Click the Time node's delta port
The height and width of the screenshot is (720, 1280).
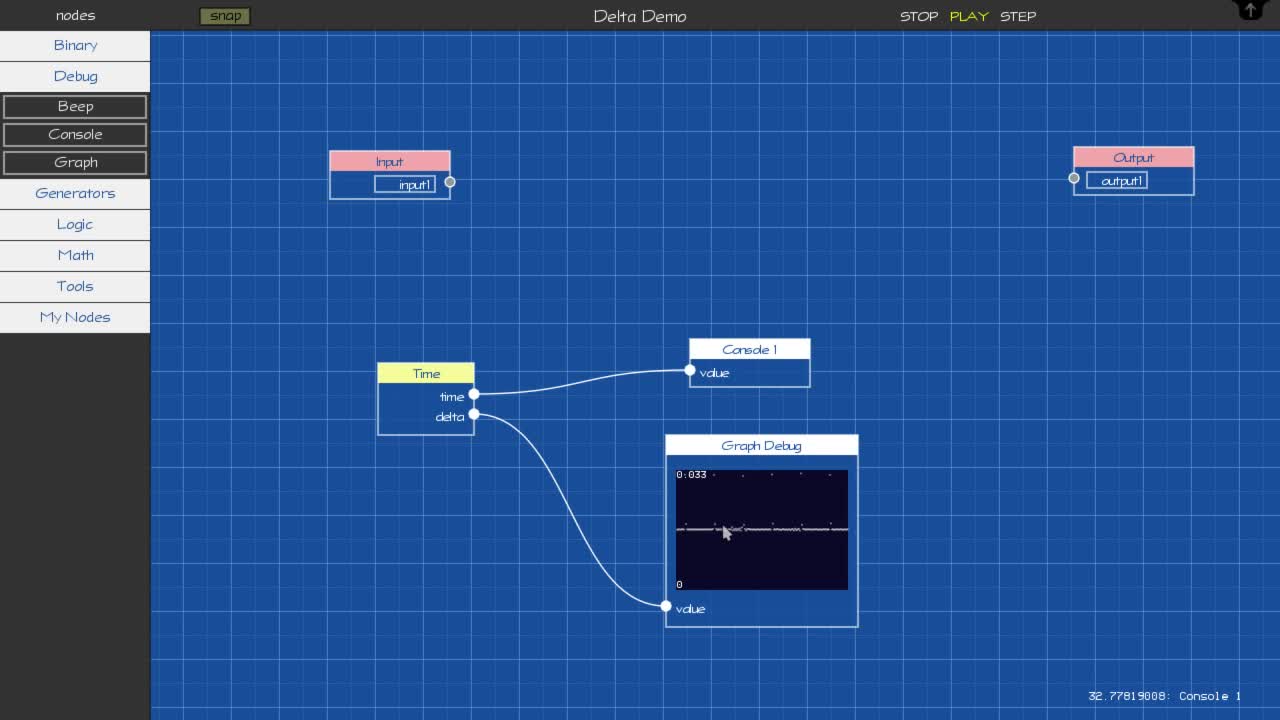[x=474, y=414]
